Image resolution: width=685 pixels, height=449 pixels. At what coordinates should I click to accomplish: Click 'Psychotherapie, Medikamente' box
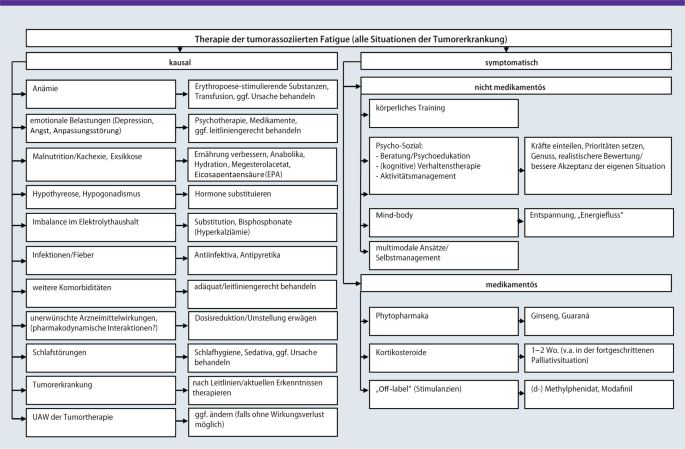click(263, 128)
